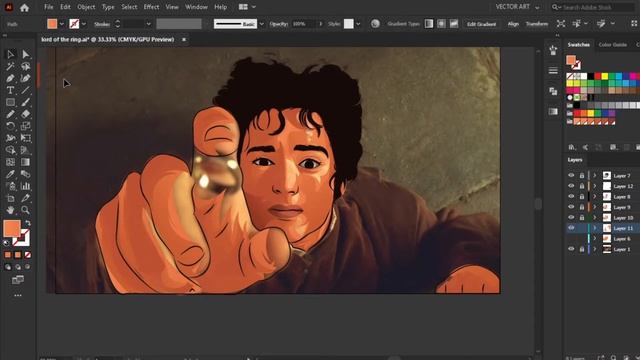Open the Recolor Artwork icon in the control bar
640x360 pixels.
click(x=375, y=24)
